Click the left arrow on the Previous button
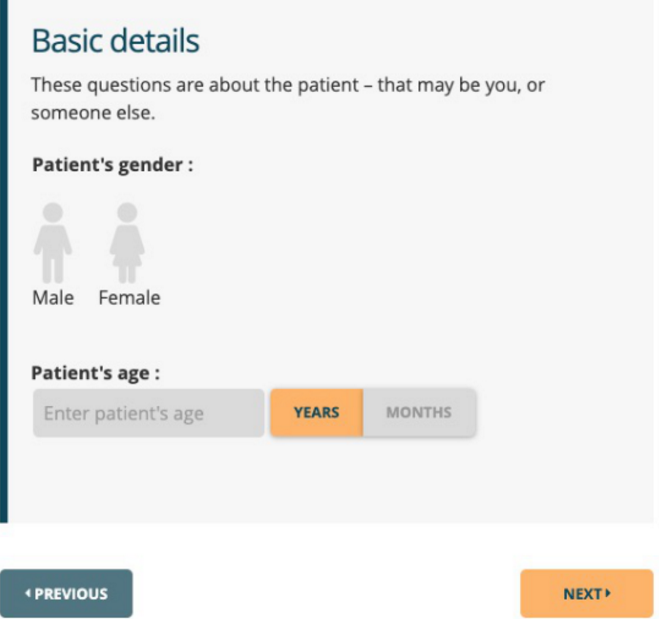 (29, 594)
